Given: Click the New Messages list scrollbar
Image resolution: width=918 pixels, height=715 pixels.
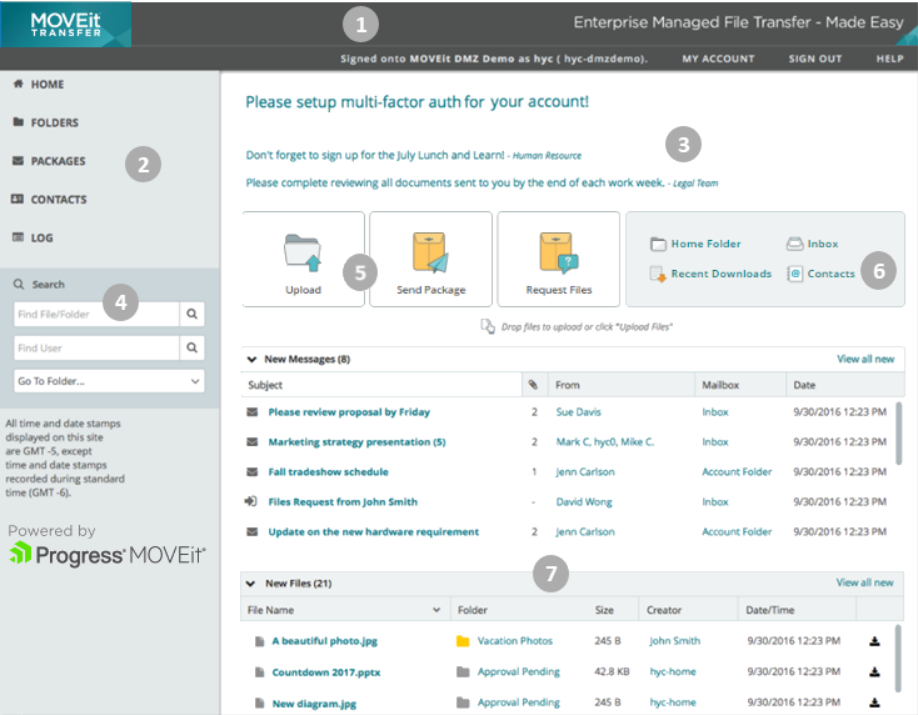Looking at the screenshot, I should tap(899, 430).
